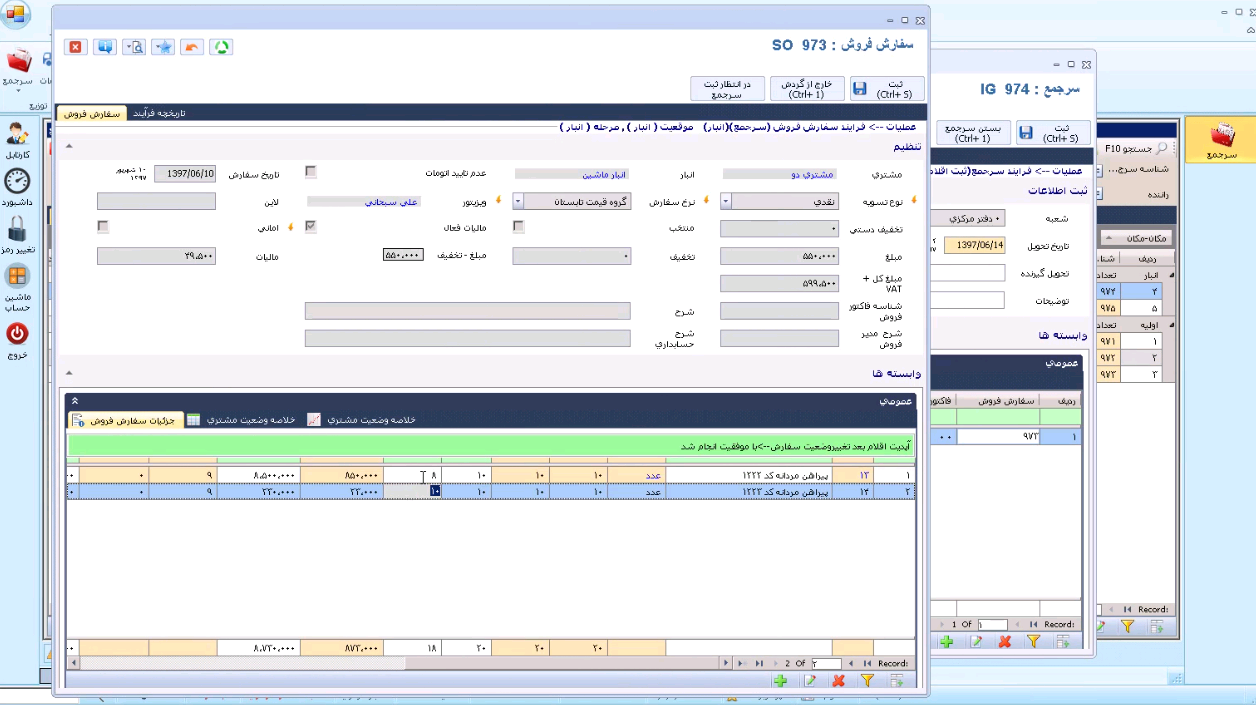The width and height of the screenshot is (1256, 705).
Task: Open the نرخ سفارش price group dropdown
Action: point(518,201)
